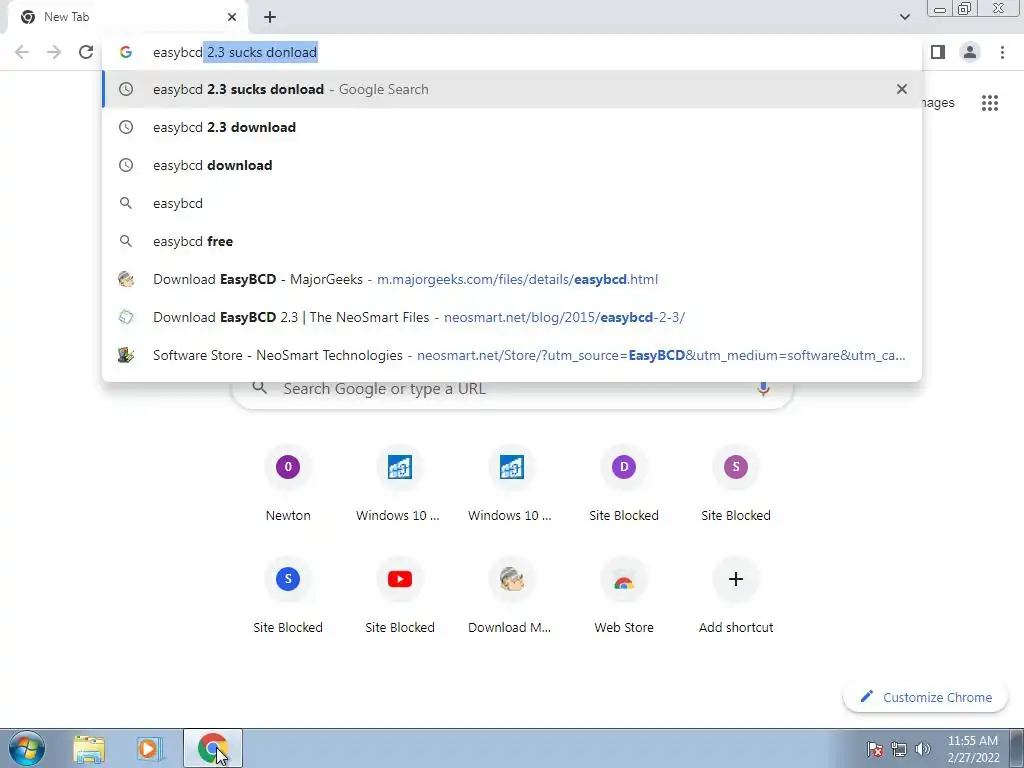Open the volume speaker tray icon
This screenshot has width=1024, height=768.
point(923,749)
